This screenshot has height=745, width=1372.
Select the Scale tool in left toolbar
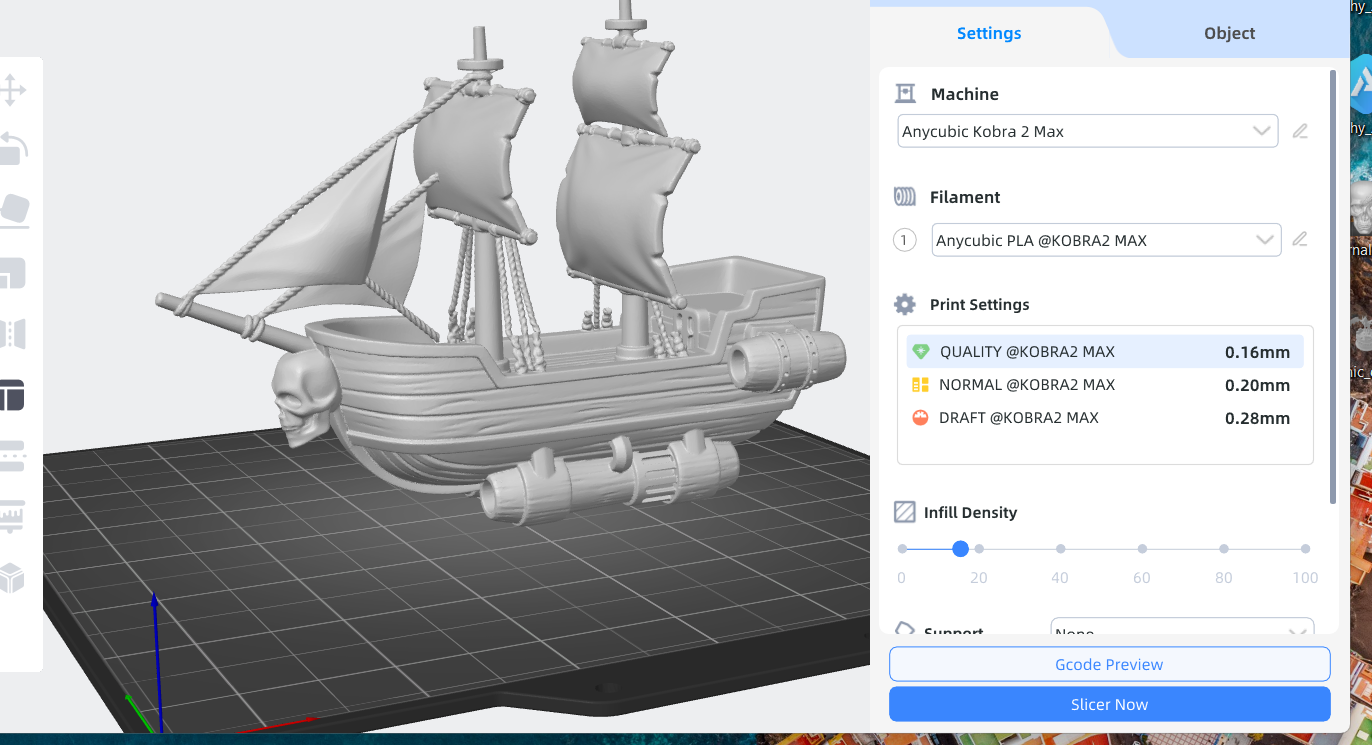13,272
